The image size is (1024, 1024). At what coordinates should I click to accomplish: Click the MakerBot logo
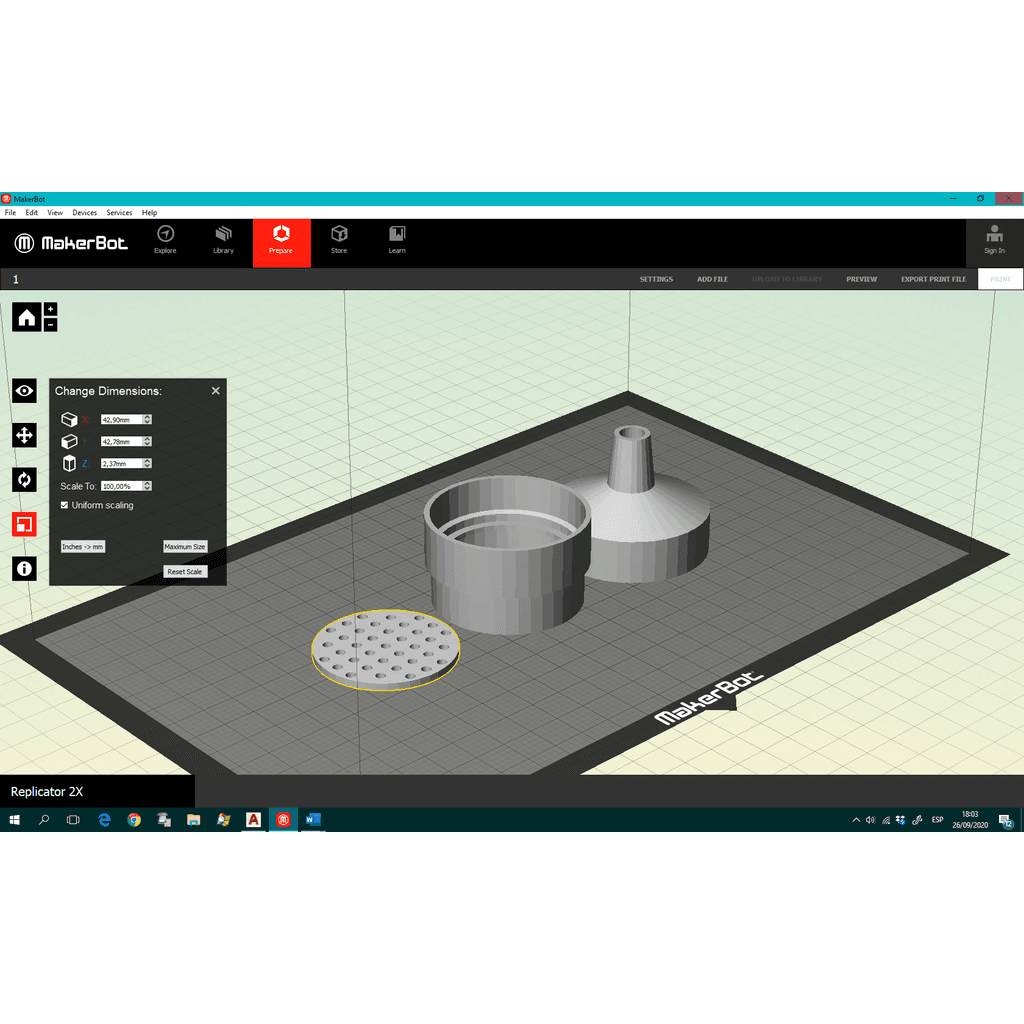click(x=71, y=243)
